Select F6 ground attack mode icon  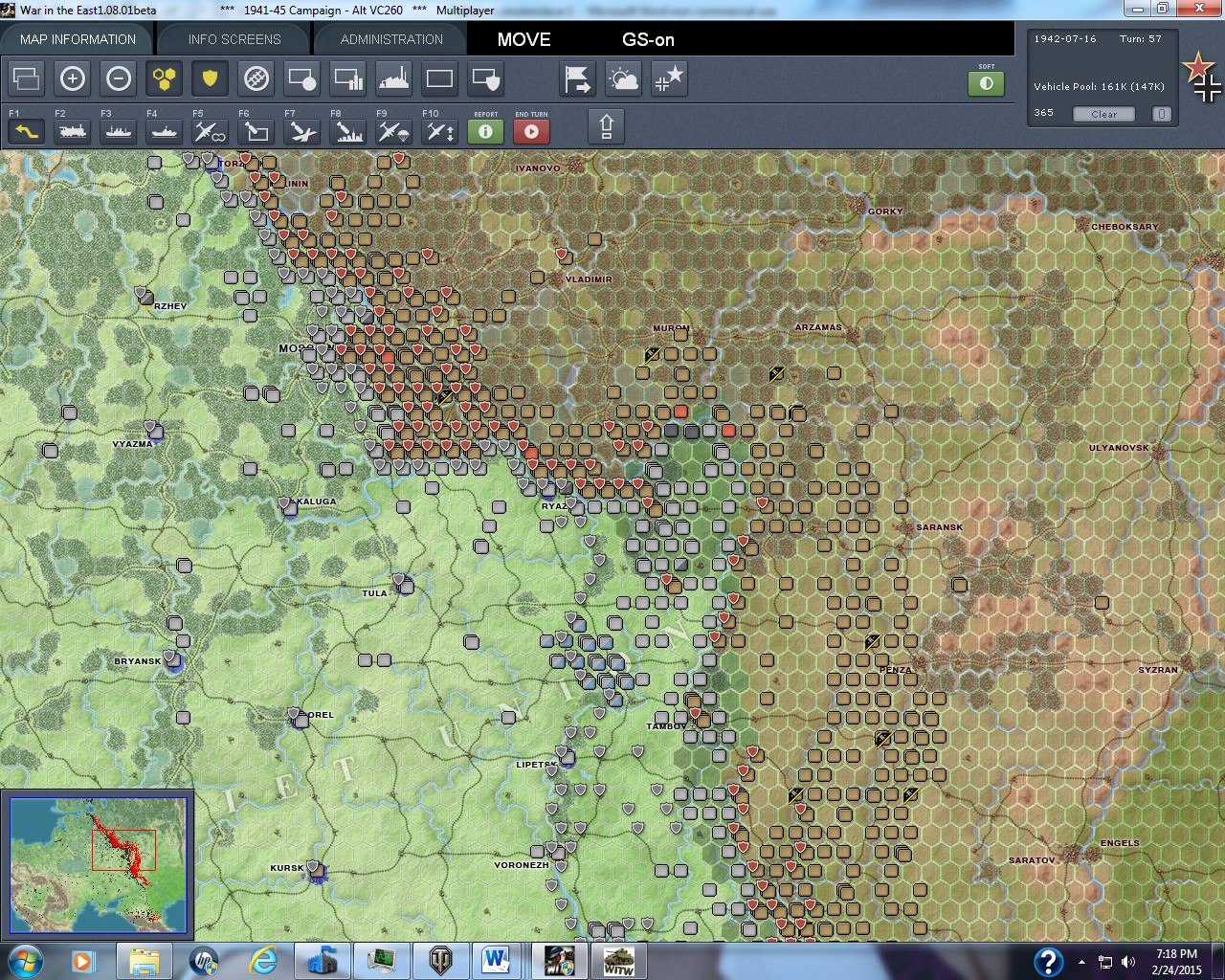(x=256, y=130)
